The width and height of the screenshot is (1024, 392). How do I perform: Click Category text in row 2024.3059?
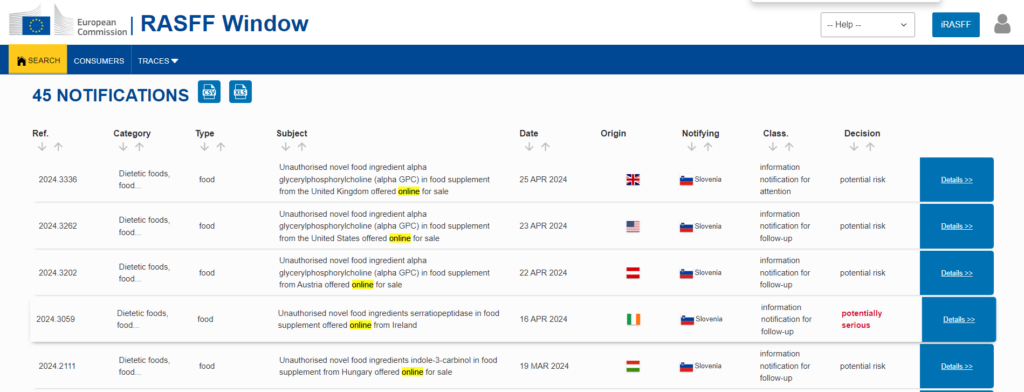point(142,319)
